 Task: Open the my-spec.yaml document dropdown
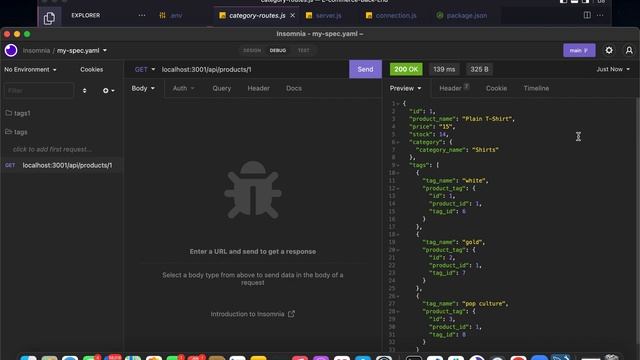[x=82, y=51]
